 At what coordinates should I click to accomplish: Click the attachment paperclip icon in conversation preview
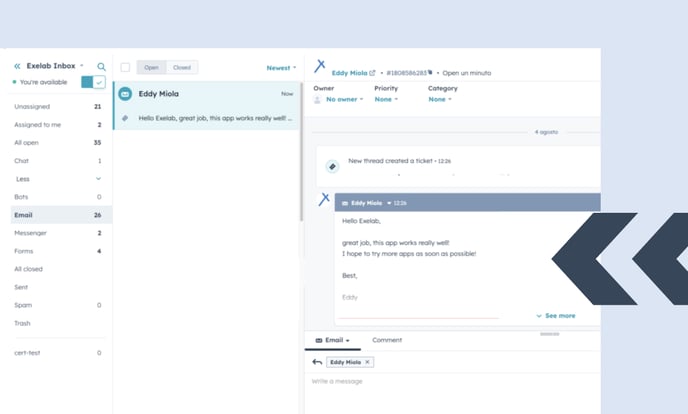tap(125, 117)
